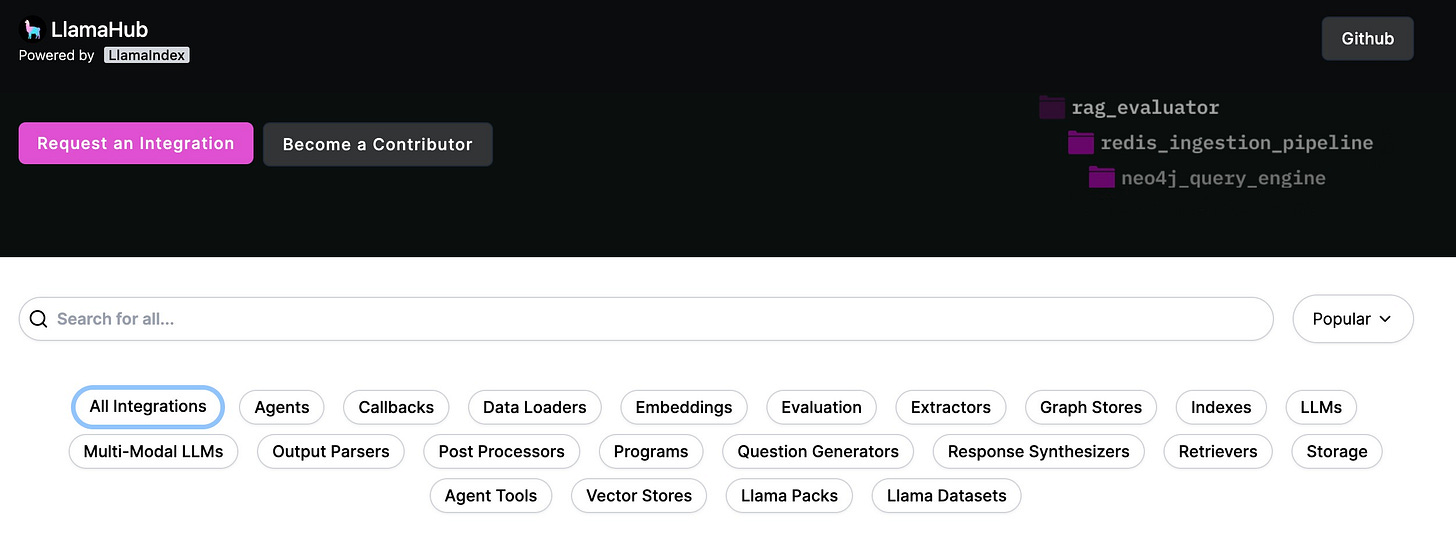Select the Post Processors filter chip

502,451
